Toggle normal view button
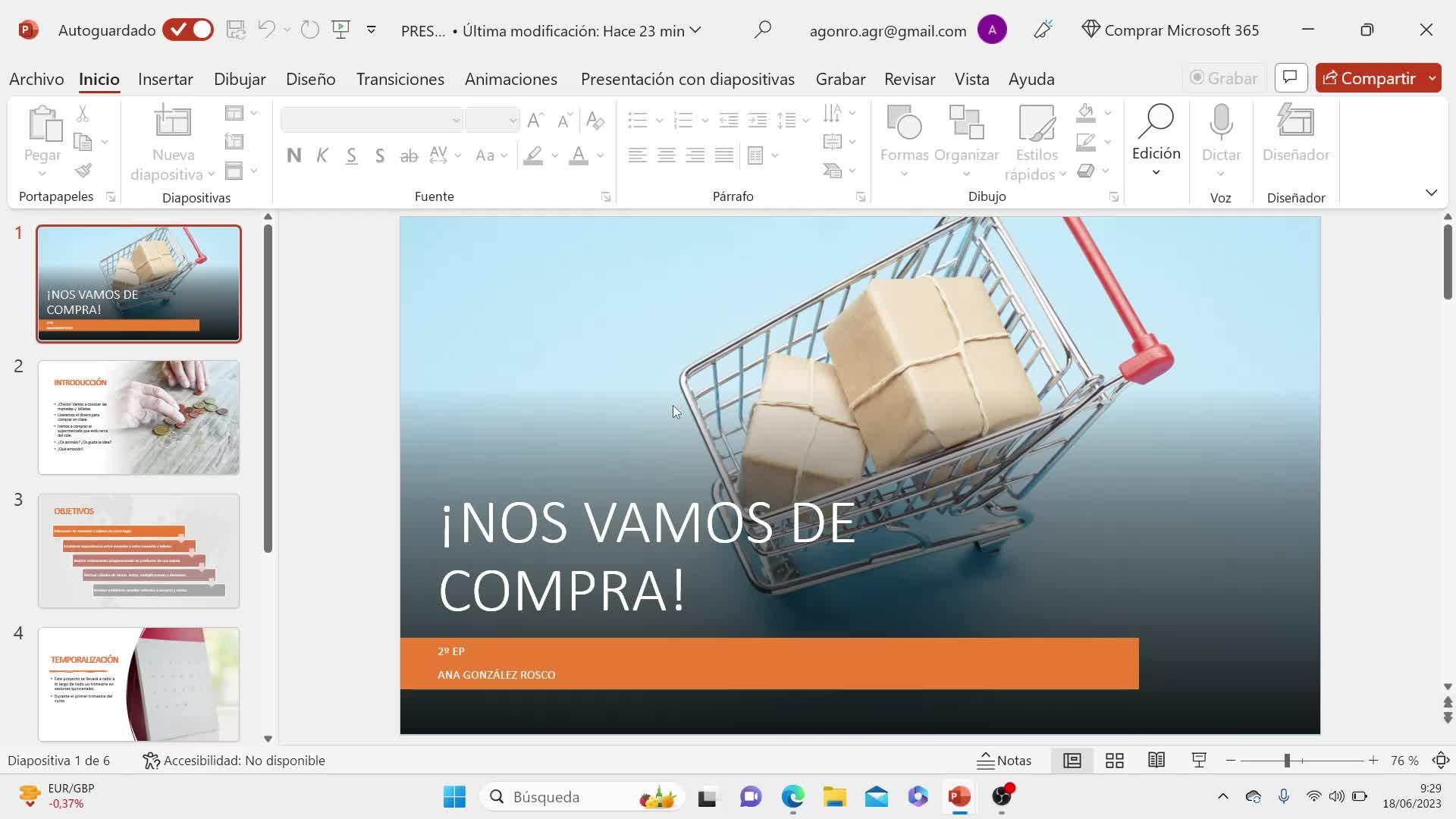 (x=1072, y=761)
